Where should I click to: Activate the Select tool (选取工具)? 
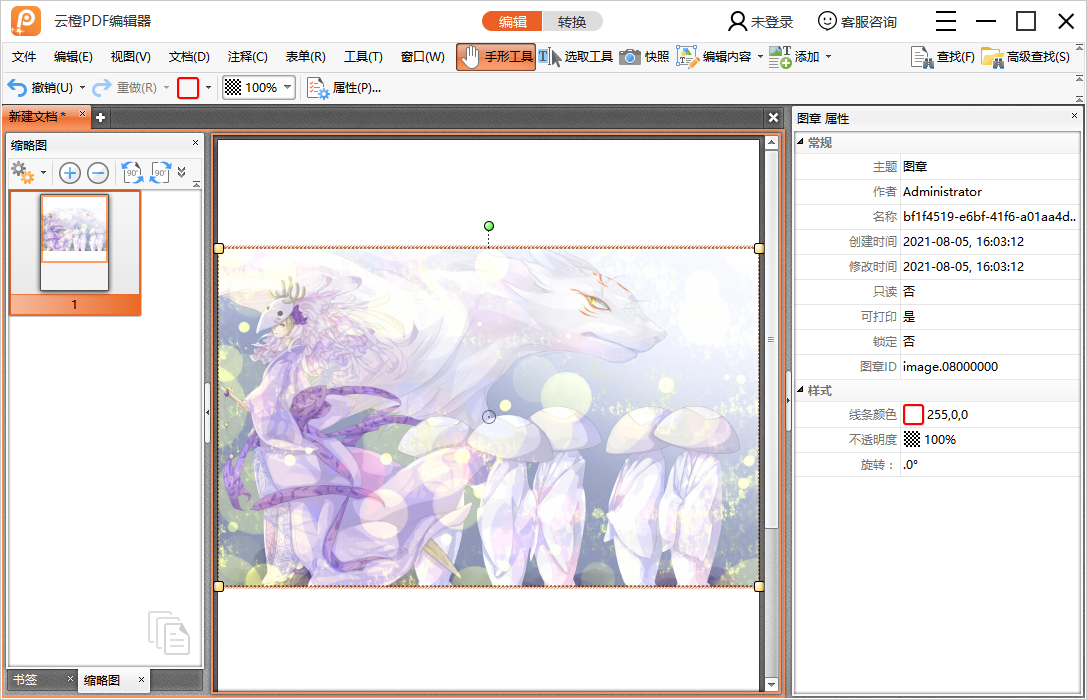(x=575, y=57)
